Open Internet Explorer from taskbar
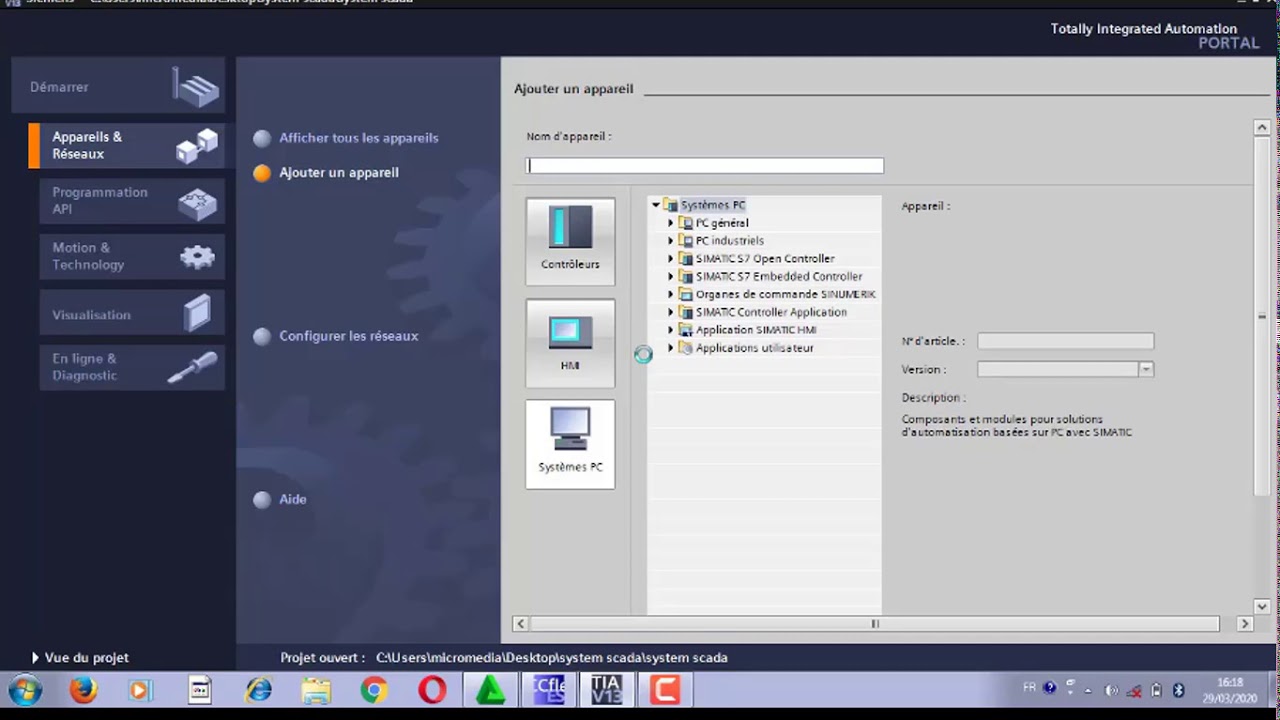1280x720 pixels. pos(258,690)
